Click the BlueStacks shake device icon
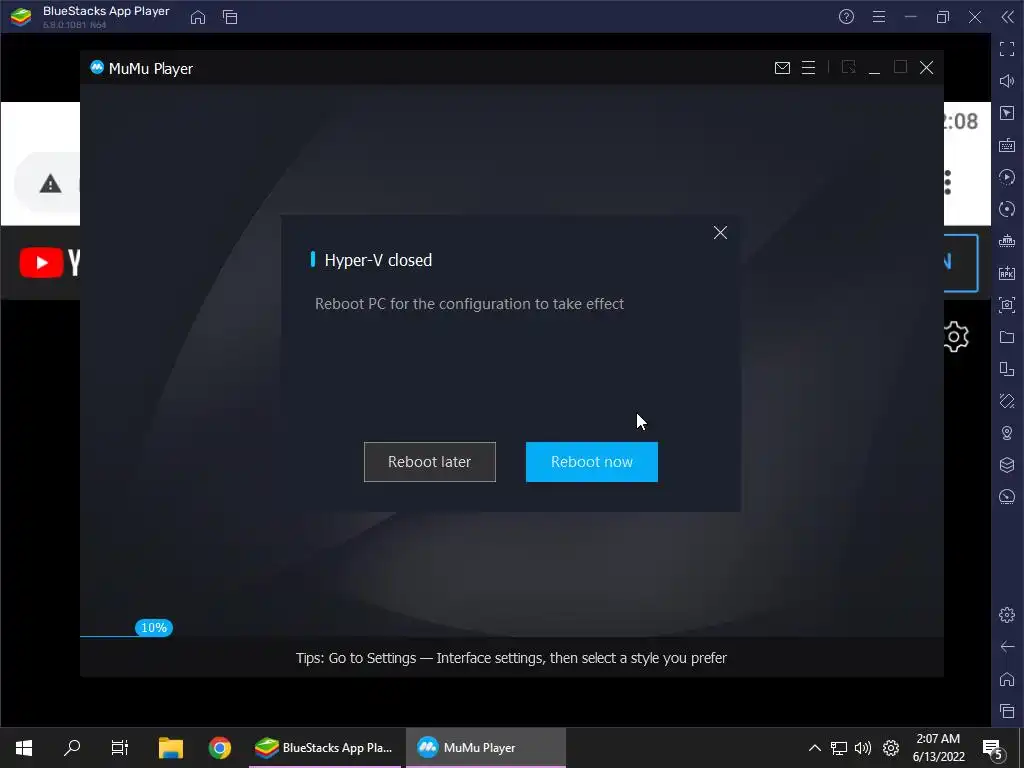1024x768 pixels. (1007, 401)
